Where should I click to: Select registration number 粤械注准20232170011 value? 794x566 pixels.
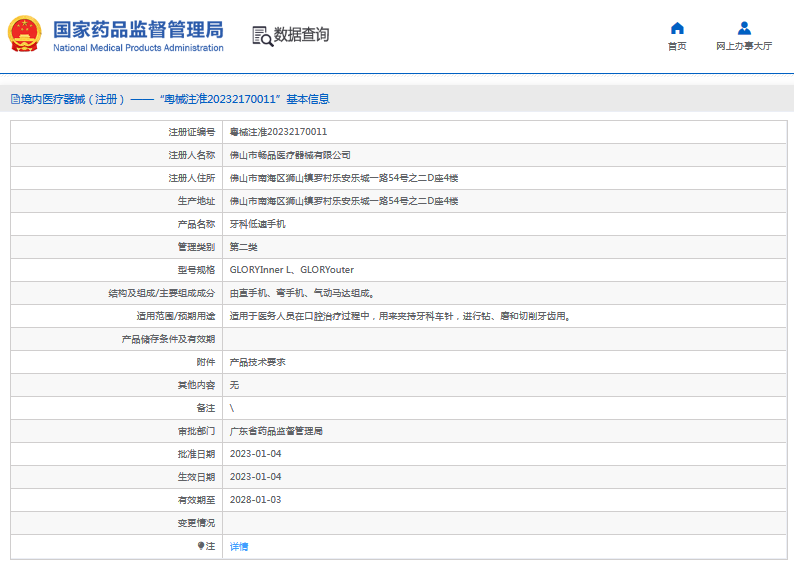tap(278, 132)
